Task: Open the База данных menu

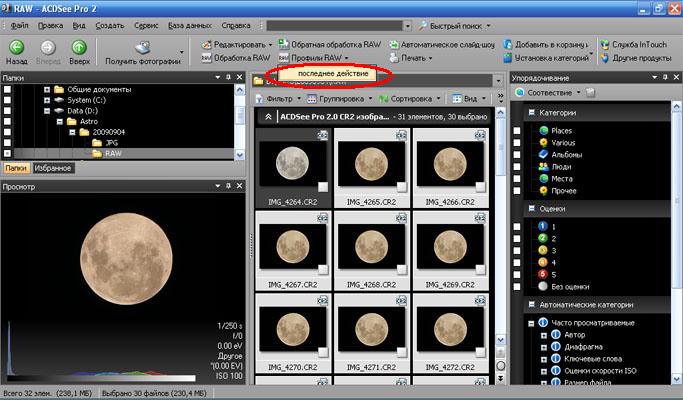Action: tap(190, 26)
